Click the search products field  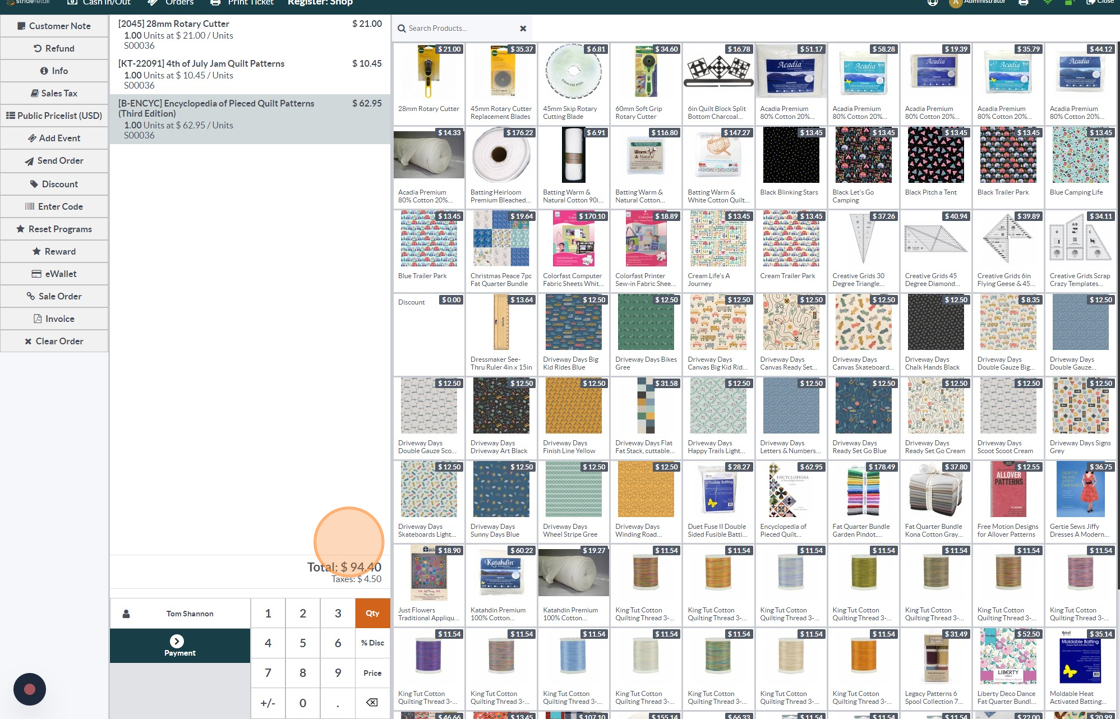coord(461,29)
